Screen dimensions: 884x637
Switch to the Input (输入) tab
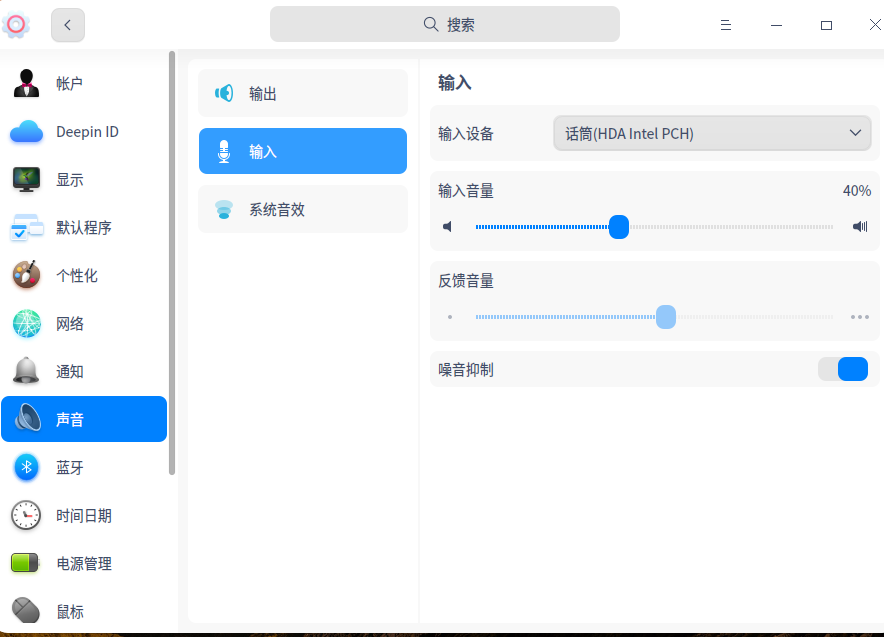pos(303,151)
